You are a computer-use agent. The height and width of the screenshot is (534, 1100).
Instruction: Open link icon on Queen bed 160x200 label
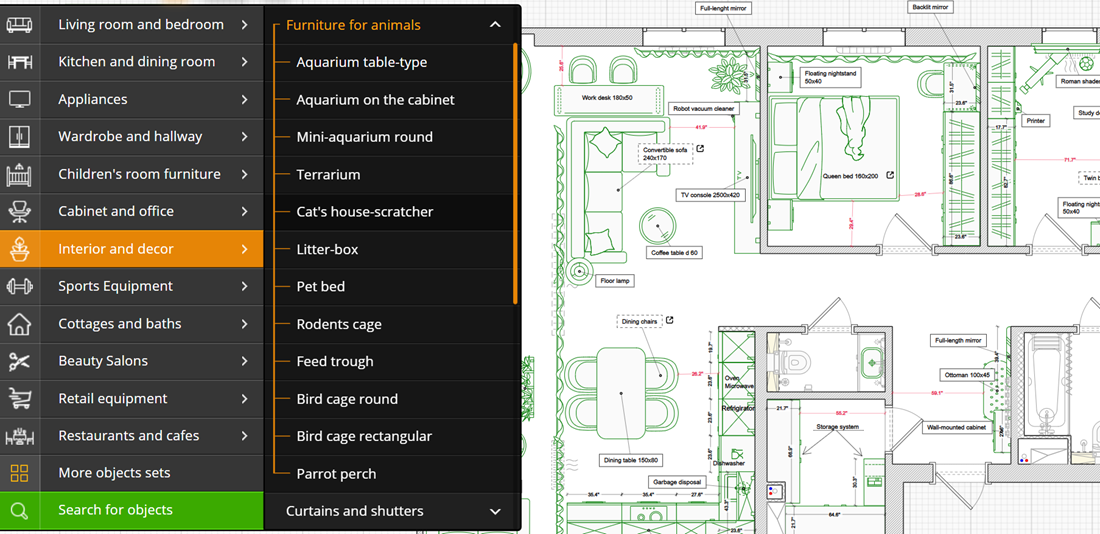890,175
